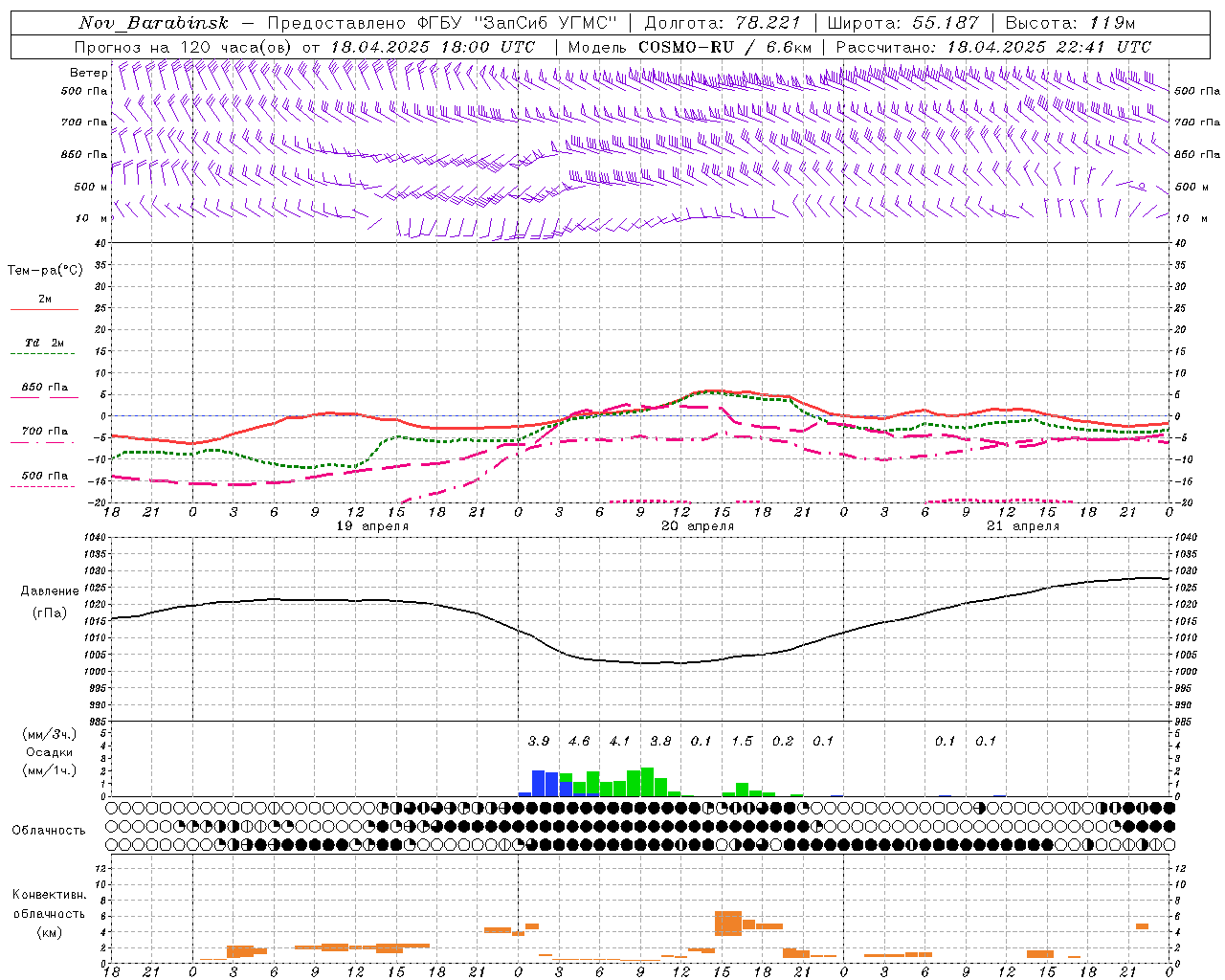
Task: Click the 4.1 precipitation total value
Action: pos(620,741)
